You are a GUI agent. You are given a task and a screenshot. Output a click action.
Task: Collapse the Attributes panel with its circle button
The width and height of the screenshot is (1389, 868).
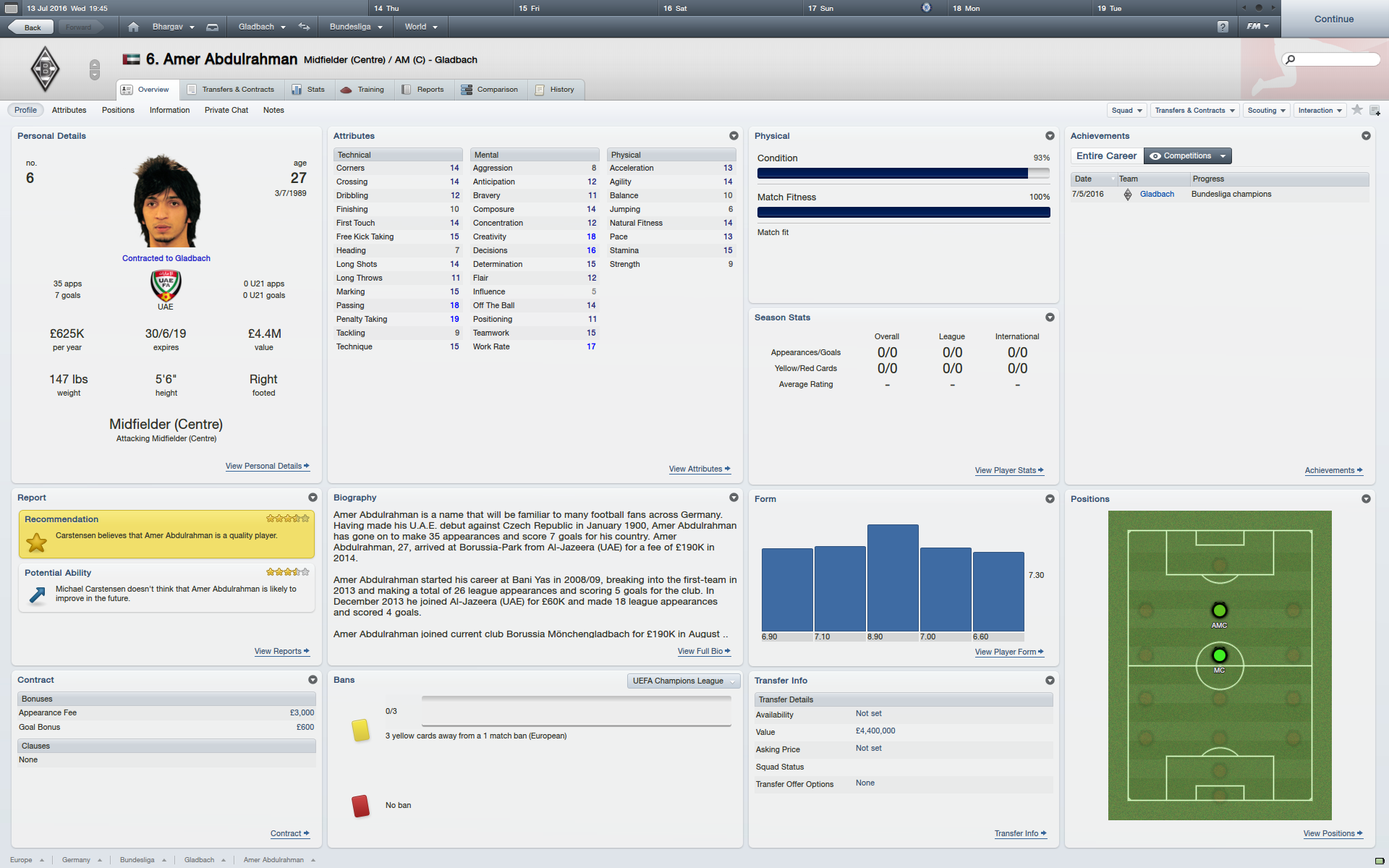pos(734,136)
